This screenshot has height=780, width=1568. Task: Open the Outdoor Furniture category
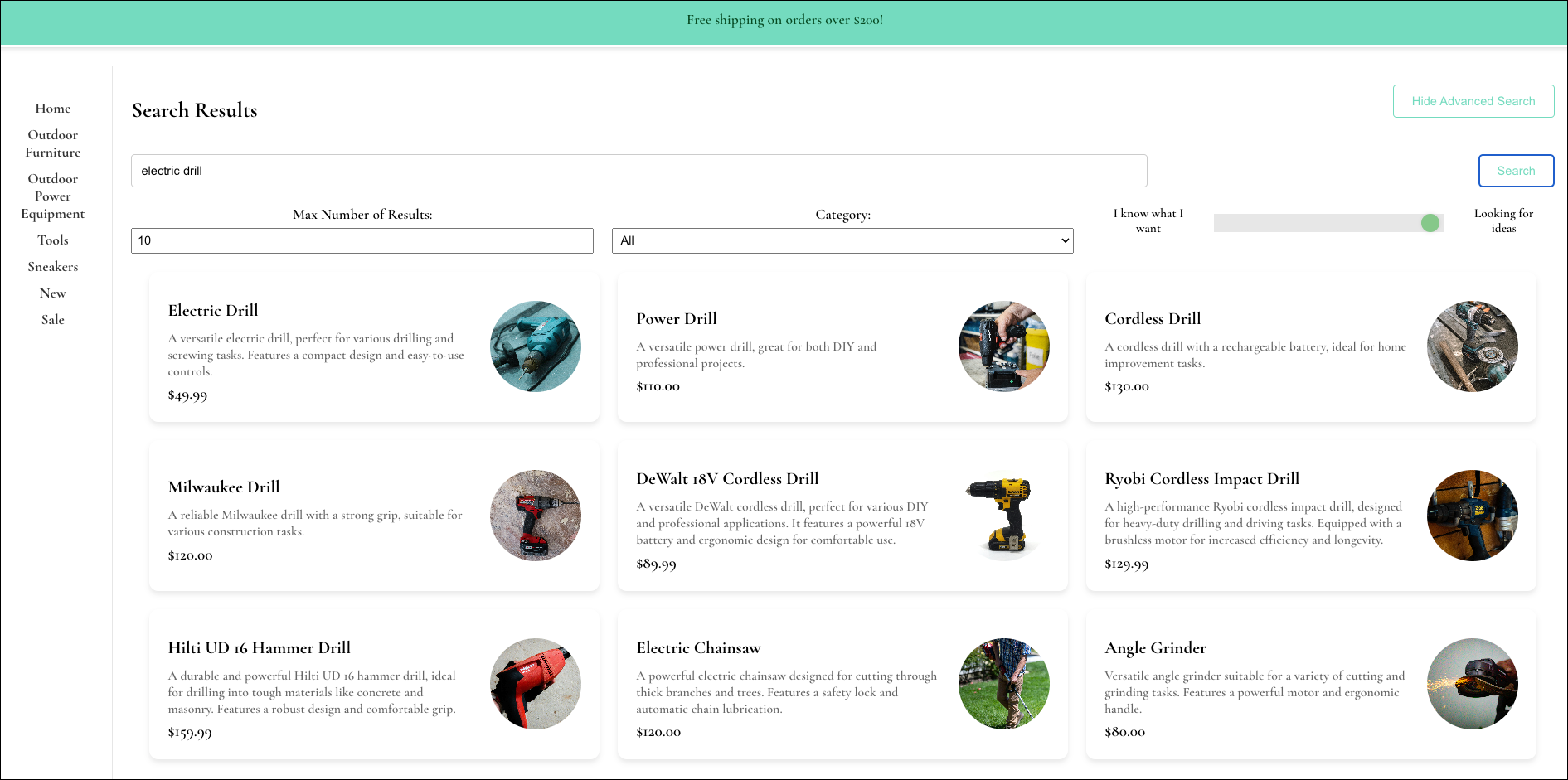52,143
